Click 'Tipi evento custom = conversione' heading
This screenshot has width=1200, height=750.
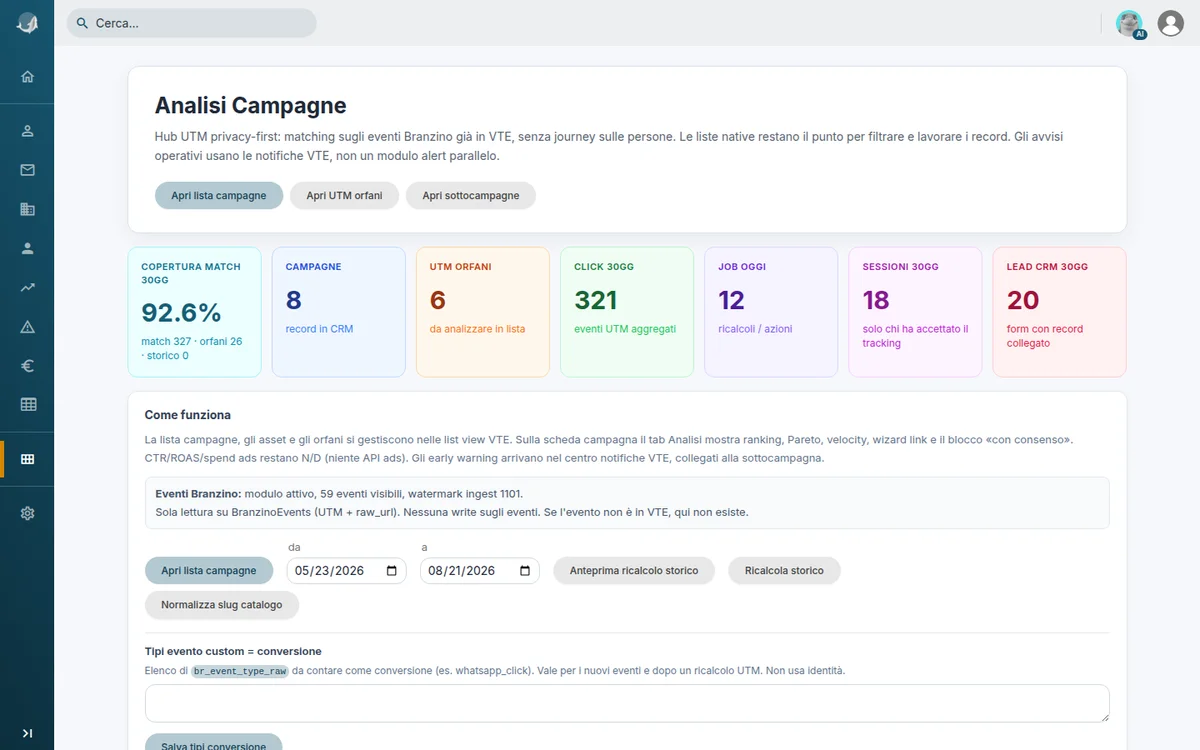(x=233, y=652)
